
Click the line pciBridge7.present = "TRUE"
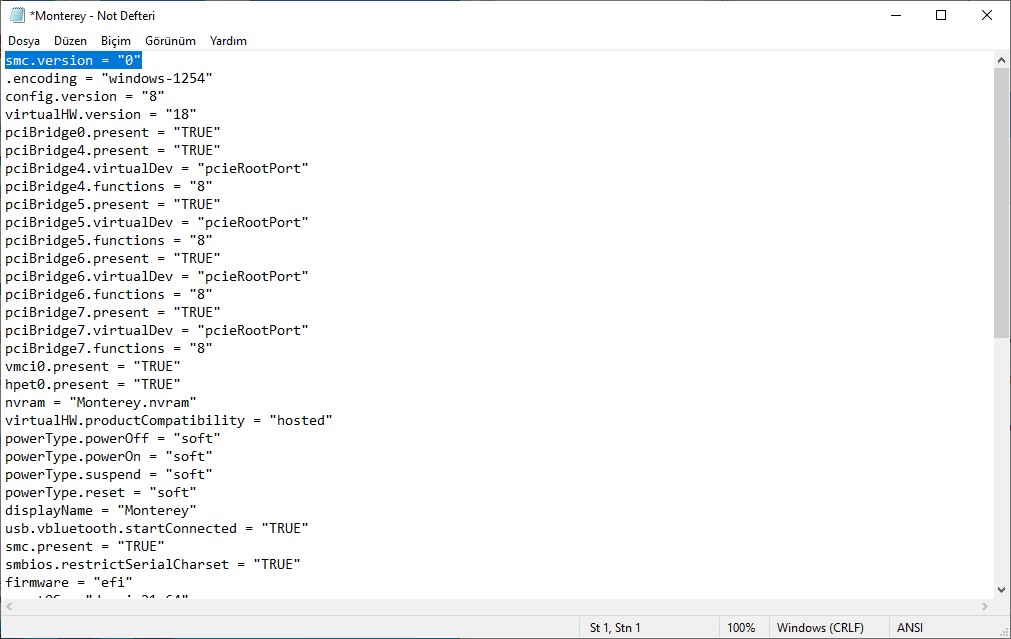pos(112,313)
